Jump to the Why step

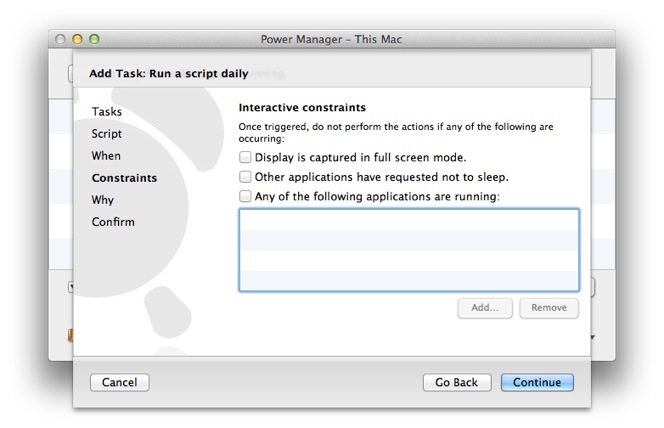point(103,200)
